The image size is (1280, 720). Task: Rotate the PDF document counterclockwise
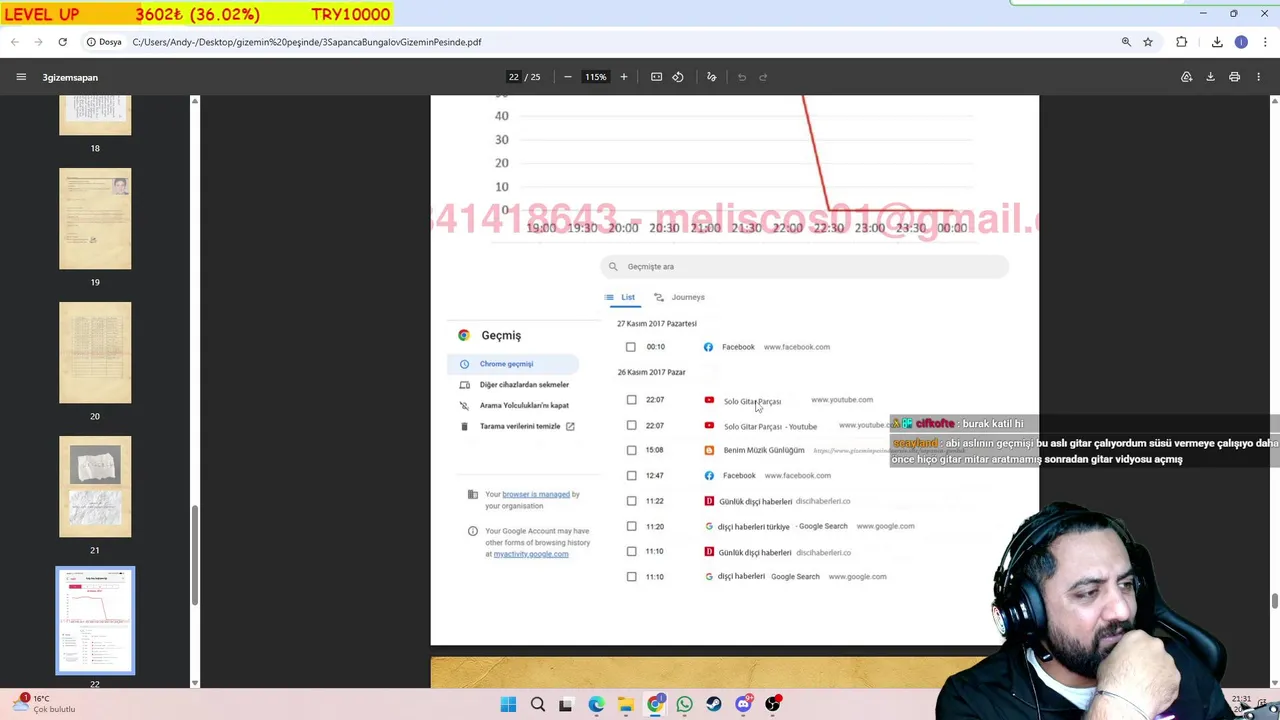678,77
